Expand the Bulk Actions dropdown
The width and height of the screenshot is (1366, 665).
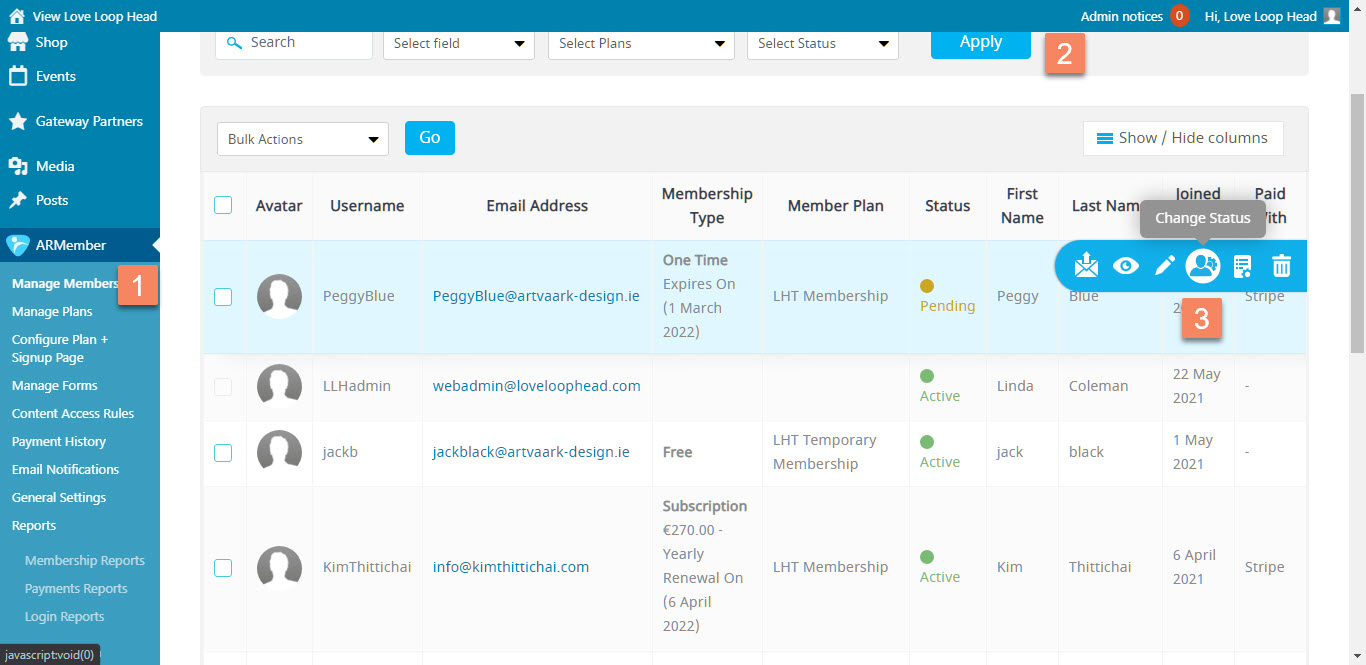tap(302, 139)
